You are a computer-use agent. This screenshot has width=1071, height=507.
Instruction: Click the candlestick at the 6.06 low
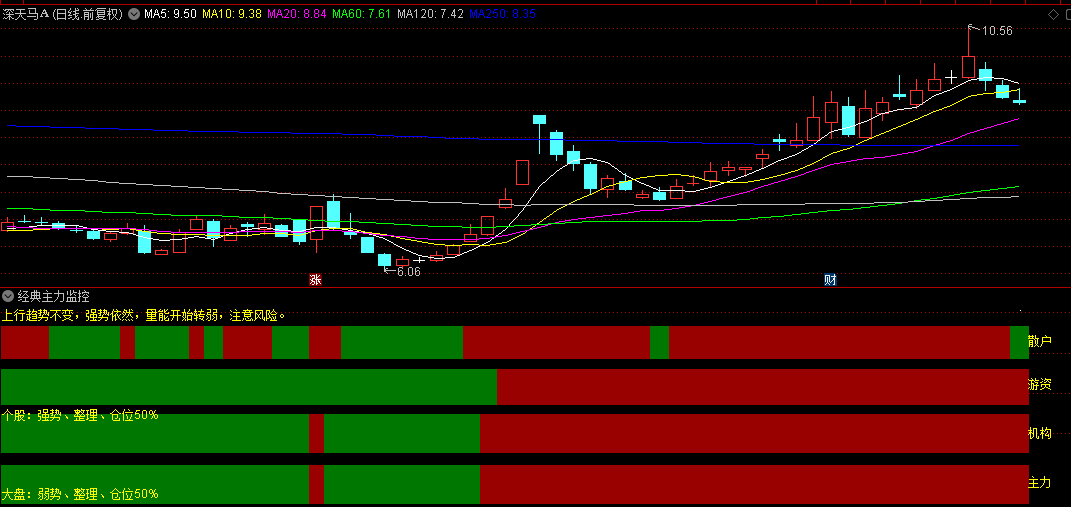point(385,260)
